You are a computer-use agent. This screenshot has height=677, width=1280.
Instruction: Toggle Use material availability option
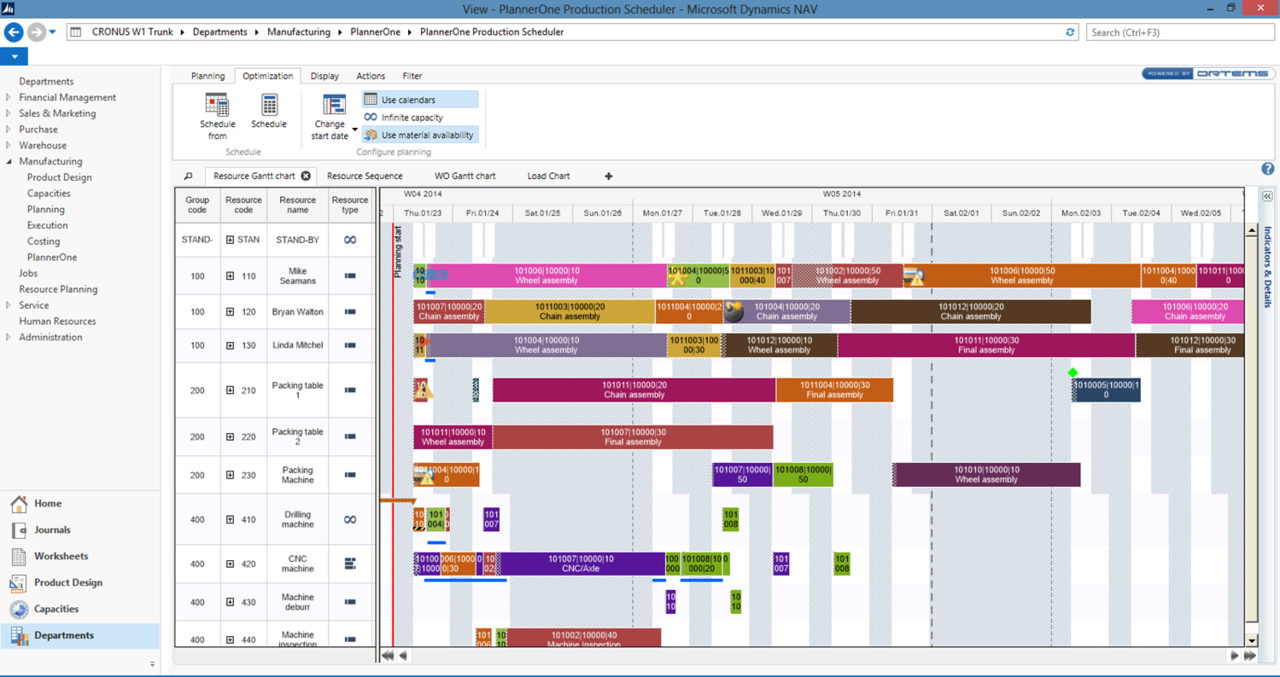click(420, 135)
